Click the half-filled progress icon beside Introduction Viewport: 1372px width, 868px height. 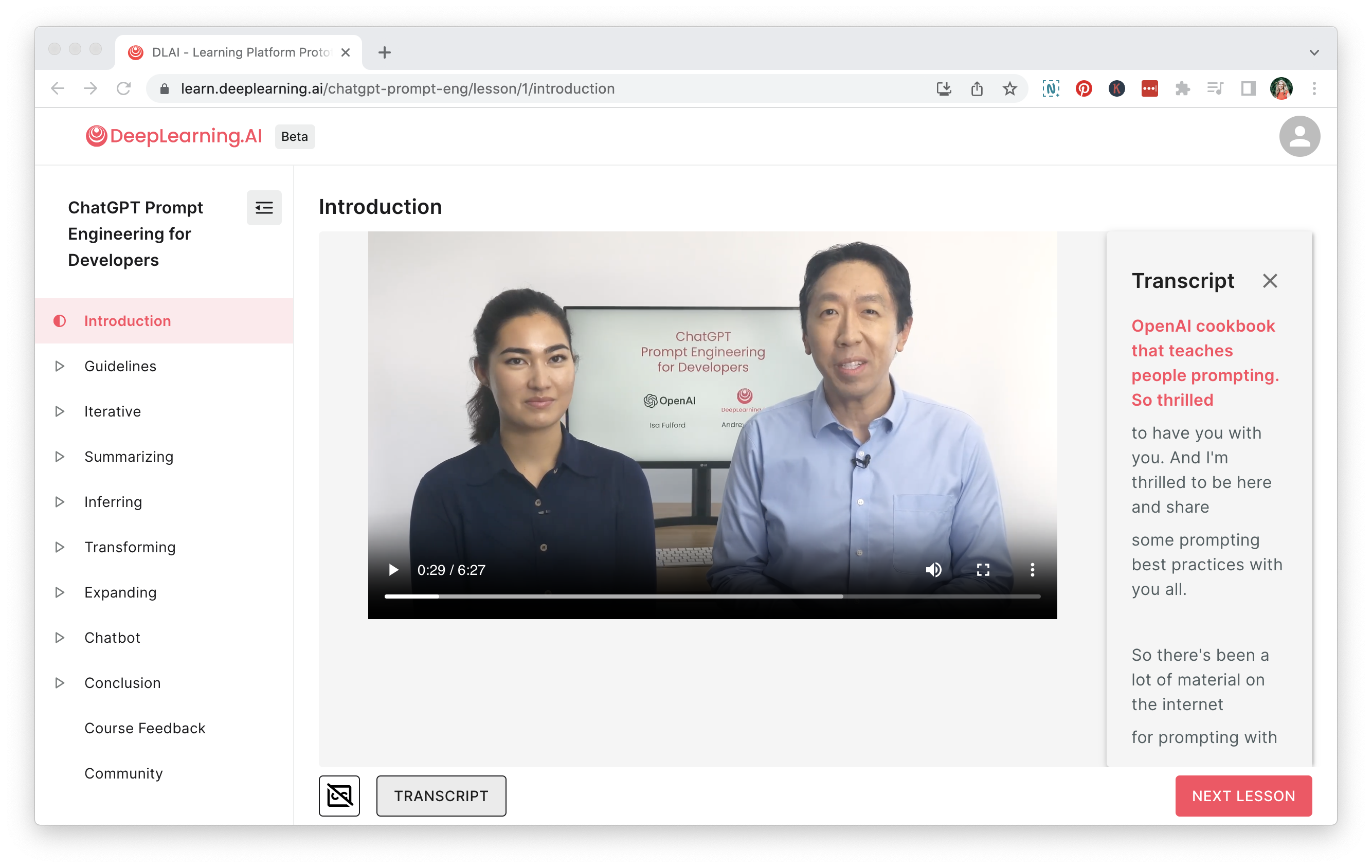(59, 321)
